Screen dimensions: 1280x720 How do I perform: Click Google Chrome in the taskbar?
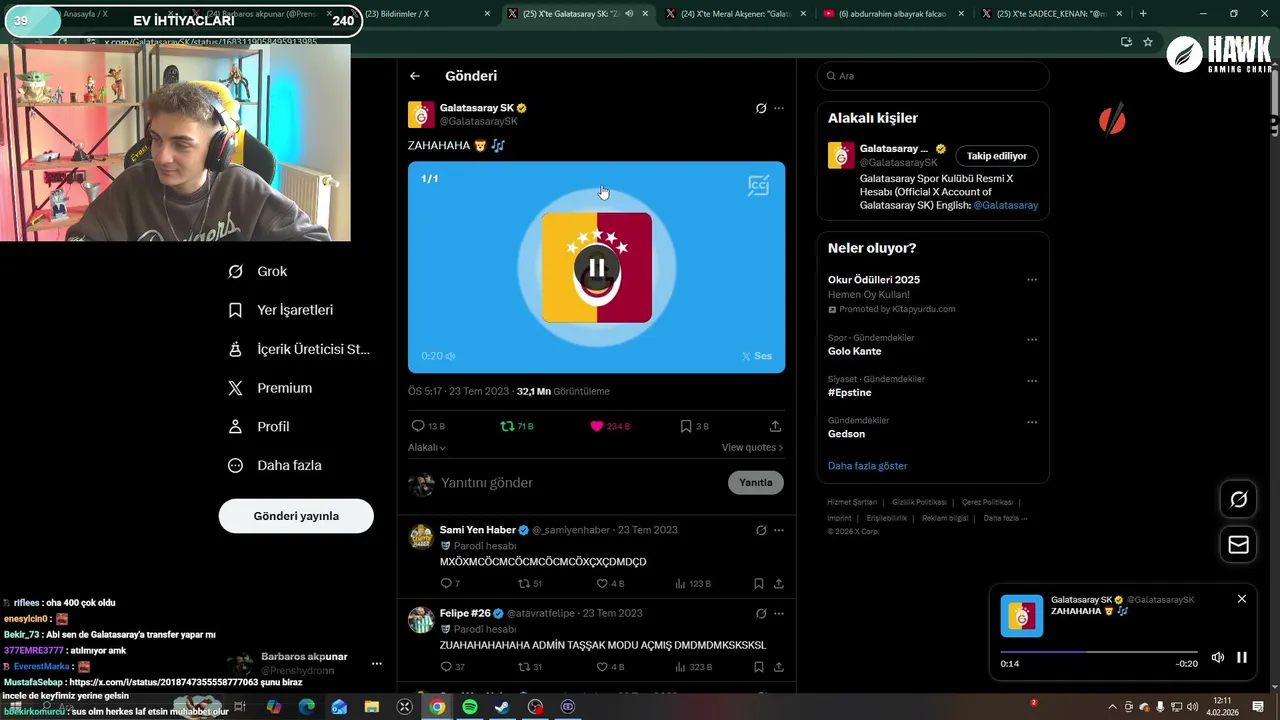[437, 707]
